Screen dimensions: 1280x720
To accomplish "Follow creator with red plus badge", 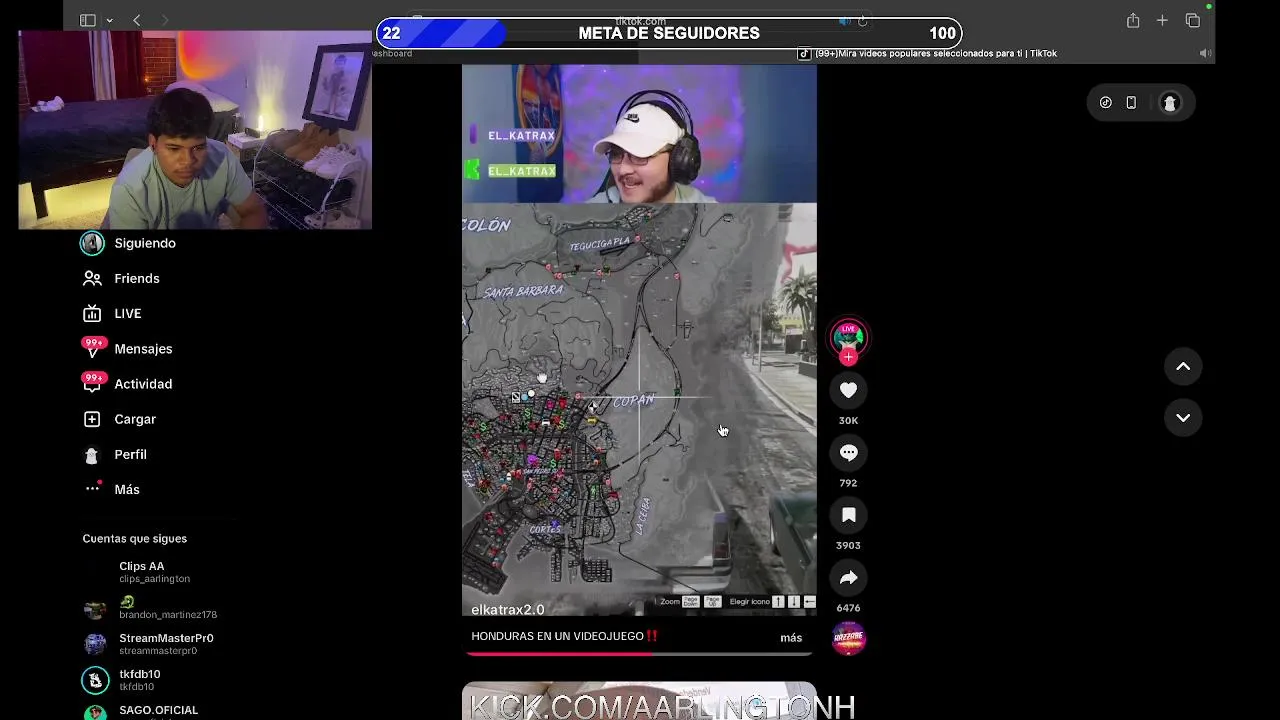I will [848, 357].
